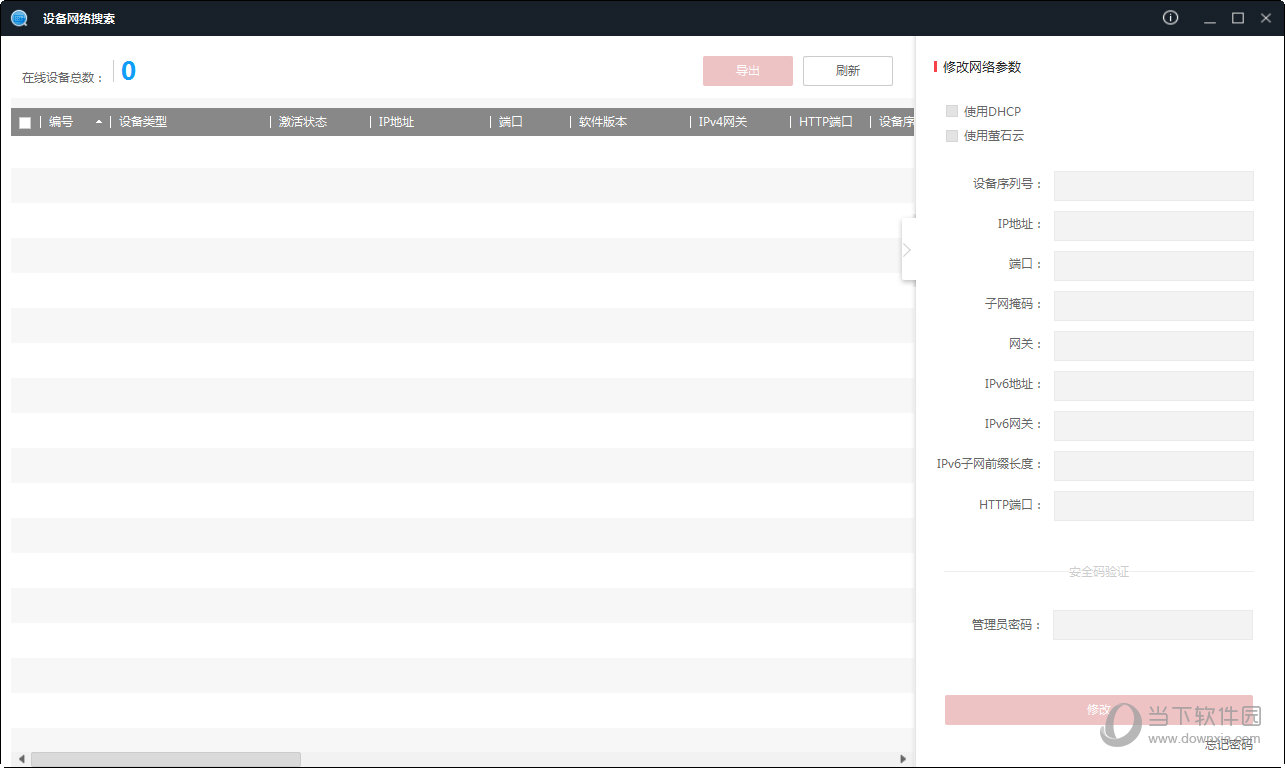Click the sort arrow beside 编号 column

pos(99,122)
